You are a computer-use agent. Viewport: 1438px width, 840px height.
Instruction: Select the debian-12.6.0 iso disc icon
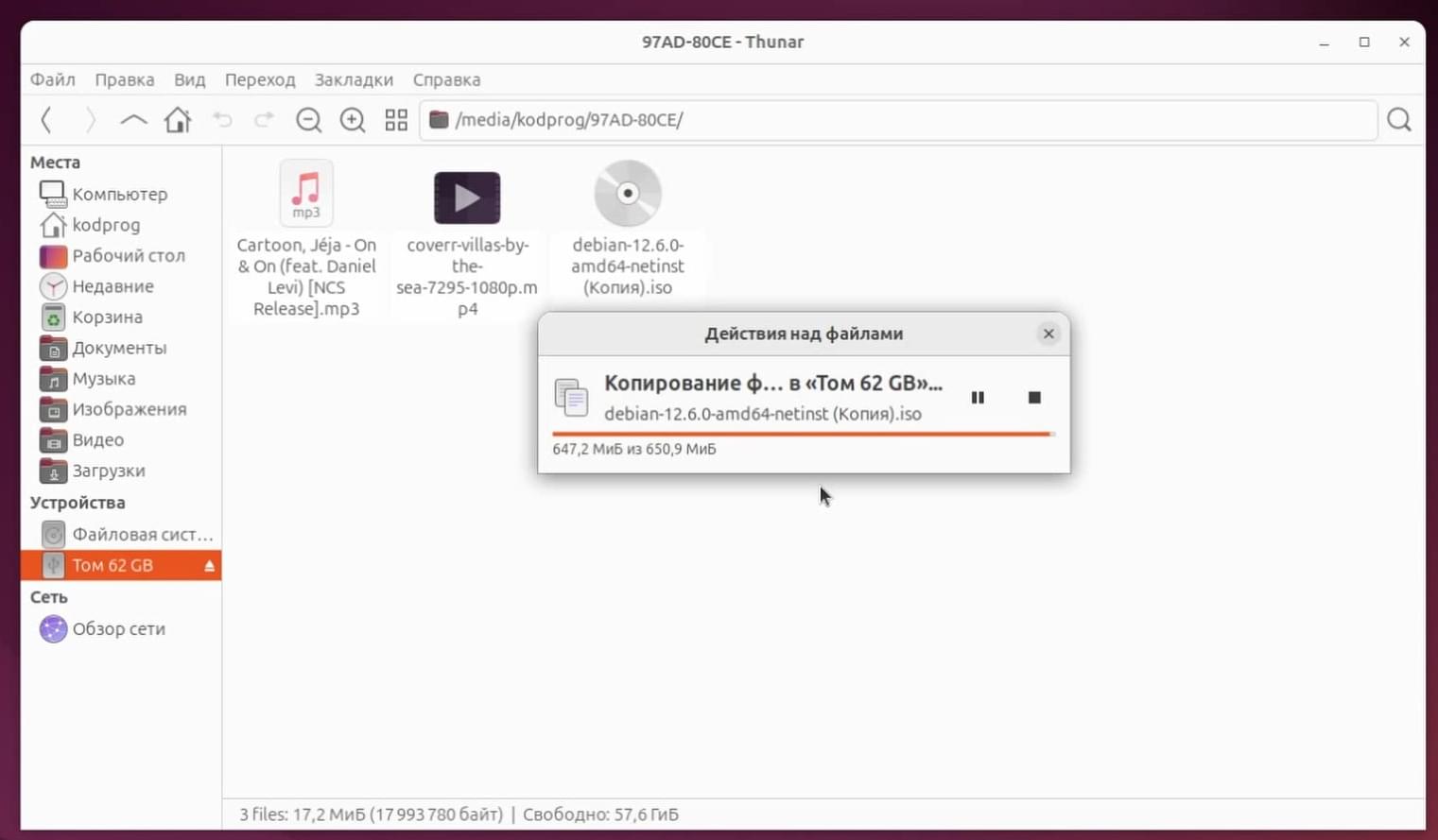[x=628, y=193]
